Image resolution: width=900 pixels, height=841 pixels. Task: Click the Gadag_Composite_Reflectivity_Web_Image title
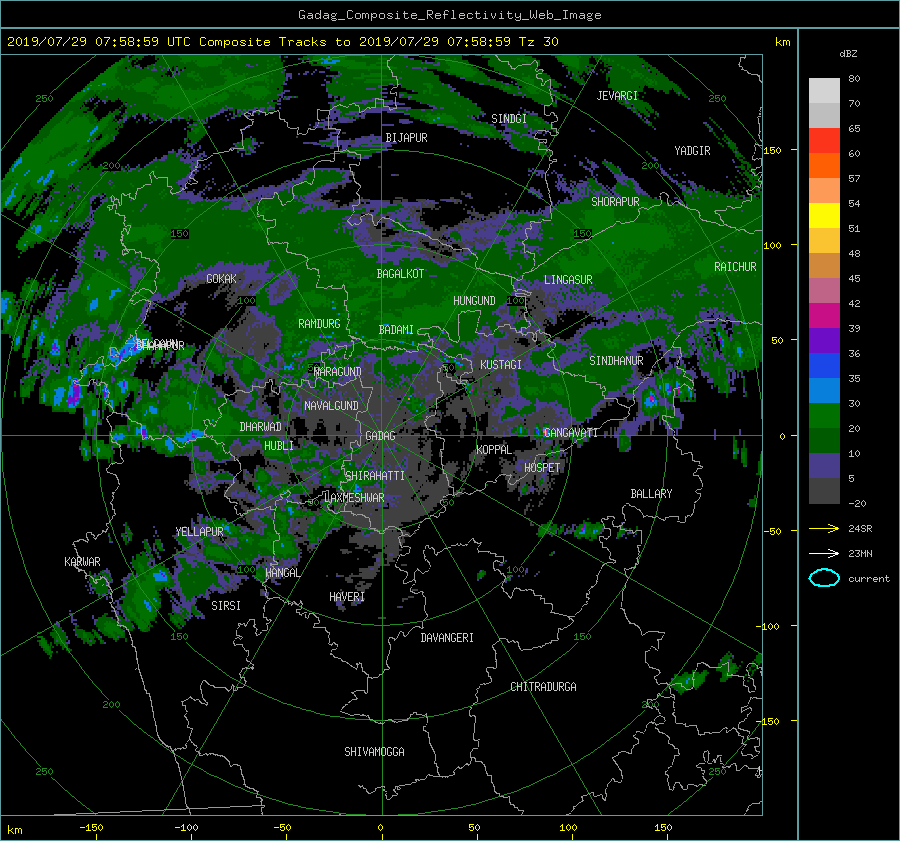[x=449, y=15]
